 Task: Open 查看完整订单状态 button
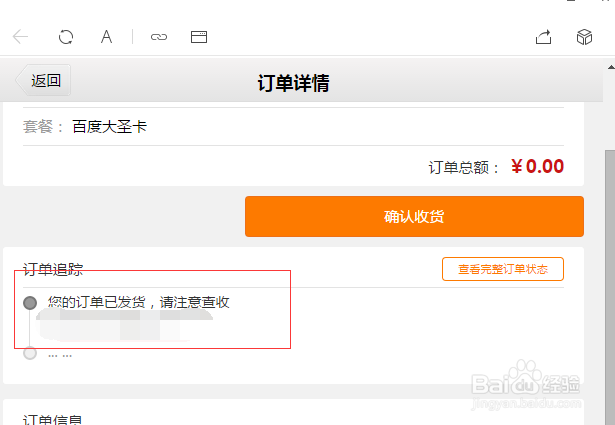pyautogui.click(x=503, y=269)
